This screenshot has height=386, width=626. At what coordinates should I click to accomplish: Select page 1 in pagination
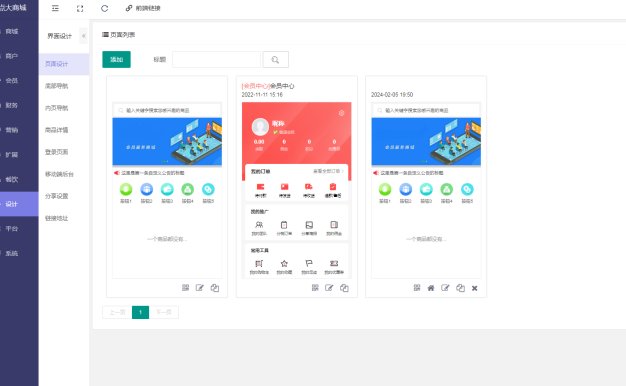(x=141, y=312)
